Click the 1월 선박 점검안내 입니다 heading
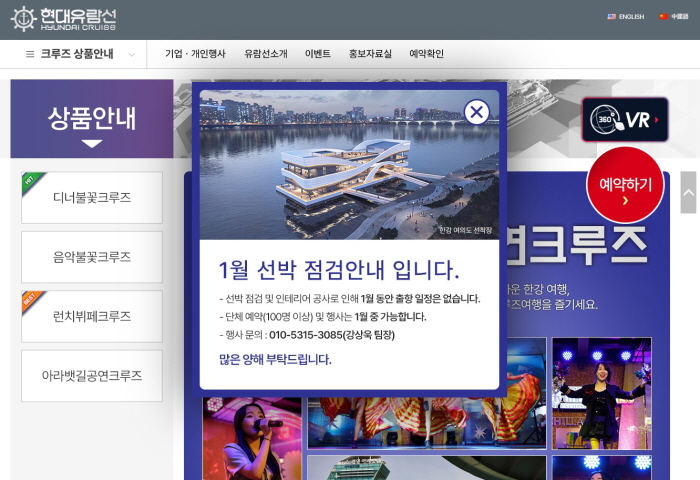Viewport: 700px width, 480px height. tap(339, 270)
